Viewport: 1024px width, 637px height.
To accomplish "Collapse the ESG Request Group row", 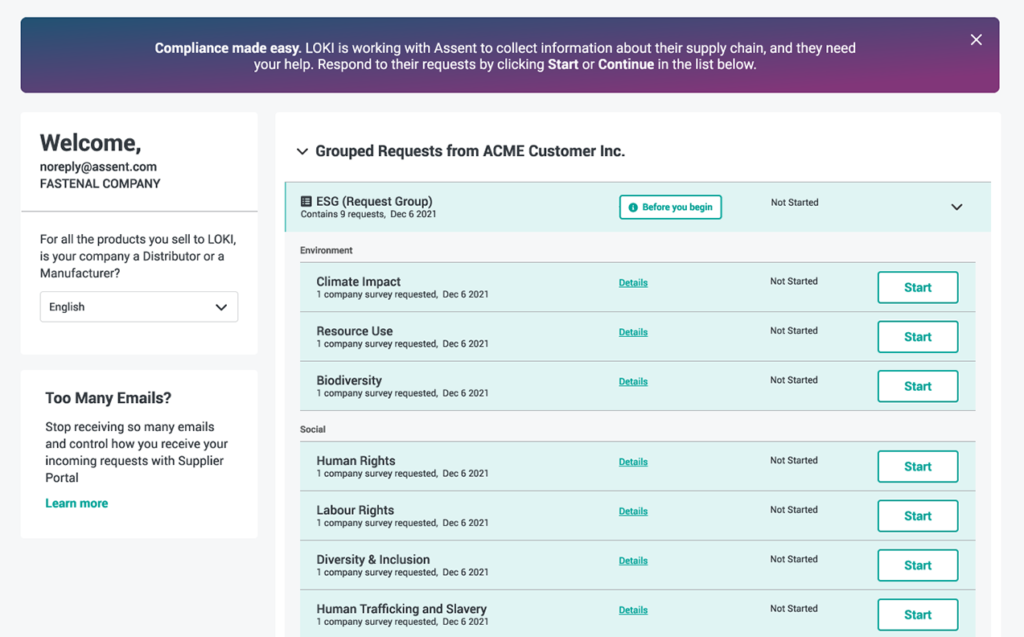I will coord(956,206).
